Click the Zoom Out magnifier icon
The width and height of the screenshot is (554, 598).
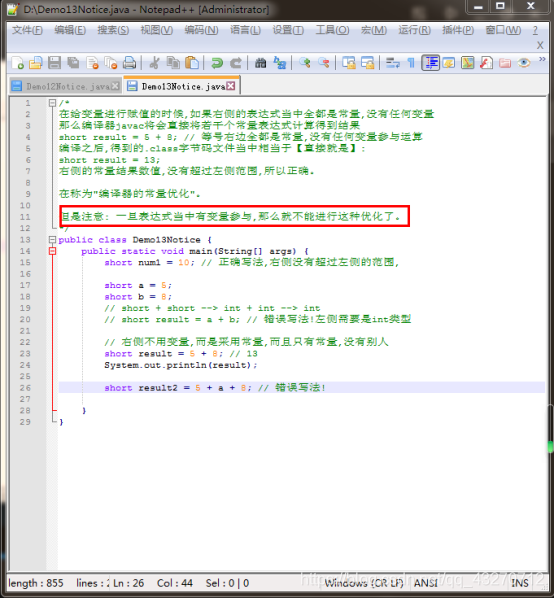(x=323, y=63)
